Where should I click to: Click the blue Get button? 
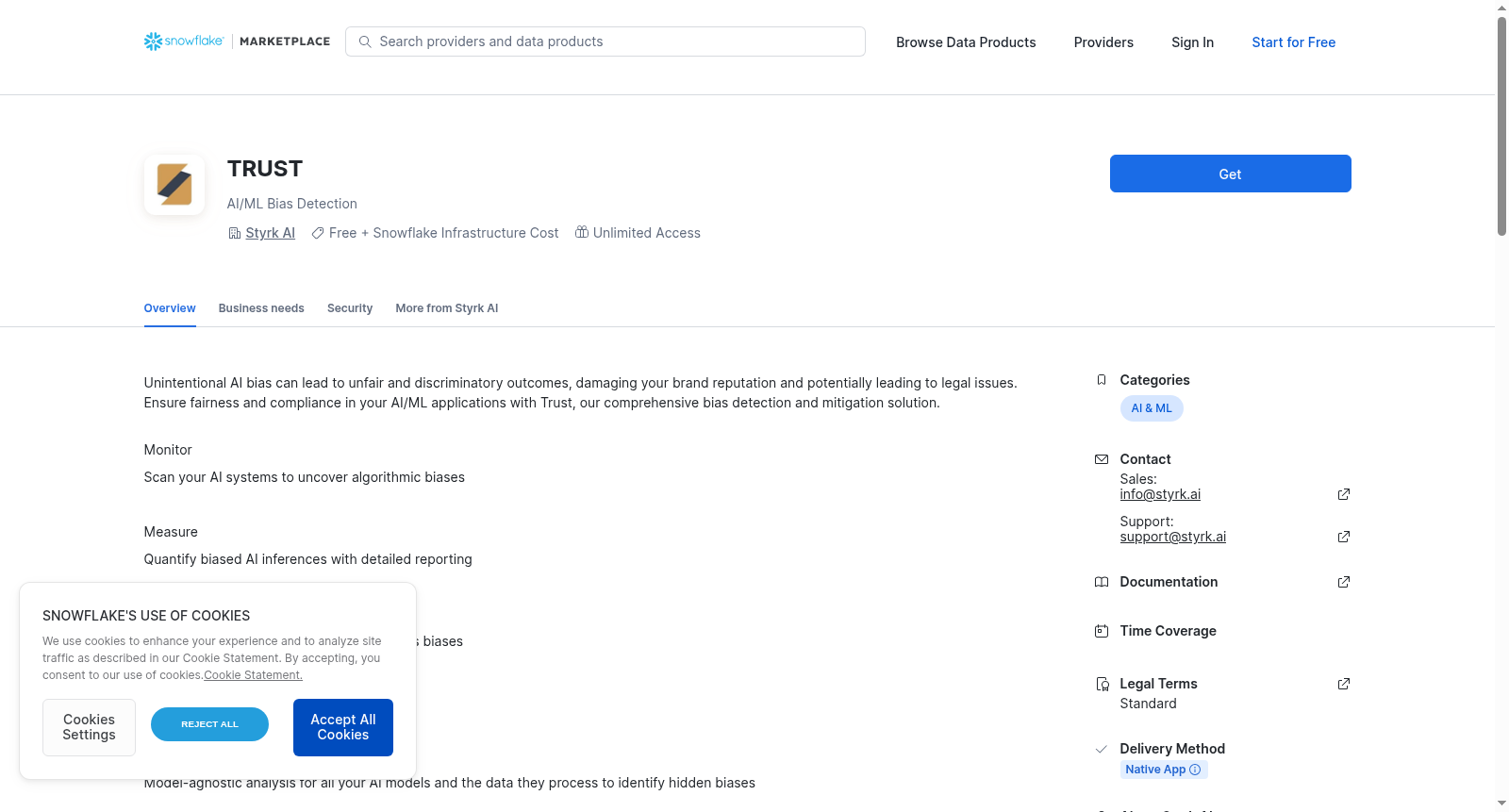[x=1231, y=174]
